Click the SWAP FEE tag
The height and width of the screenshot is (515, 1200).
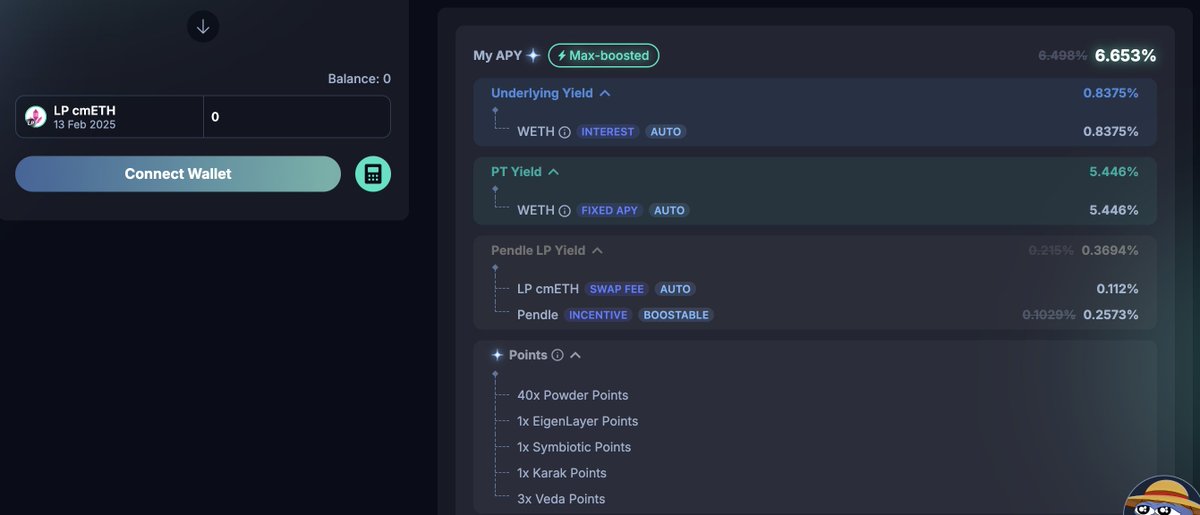[617, 289]
